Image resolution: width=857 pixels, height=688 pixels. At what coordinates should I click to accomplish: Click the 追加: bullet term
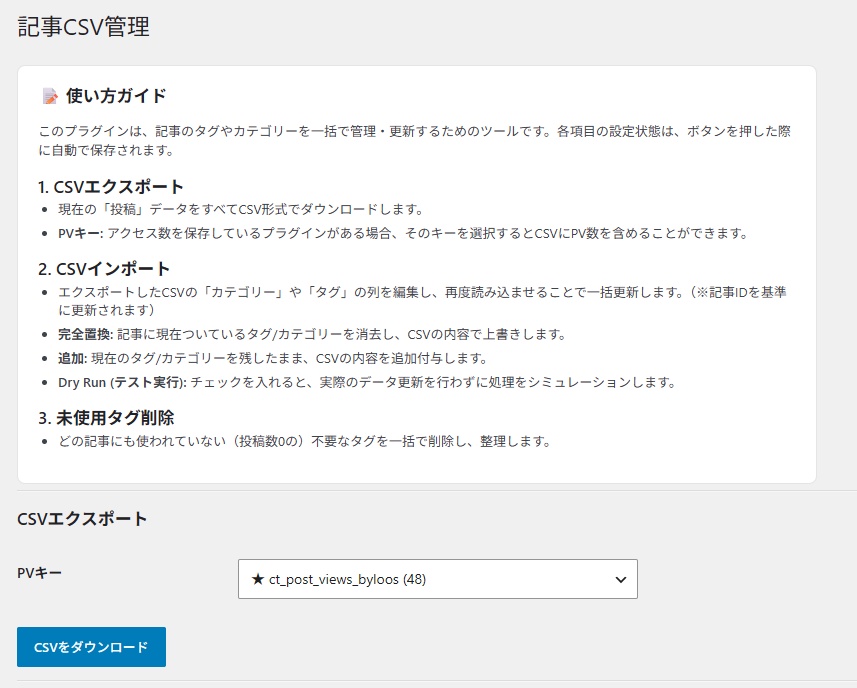click(x=73, y=358)
